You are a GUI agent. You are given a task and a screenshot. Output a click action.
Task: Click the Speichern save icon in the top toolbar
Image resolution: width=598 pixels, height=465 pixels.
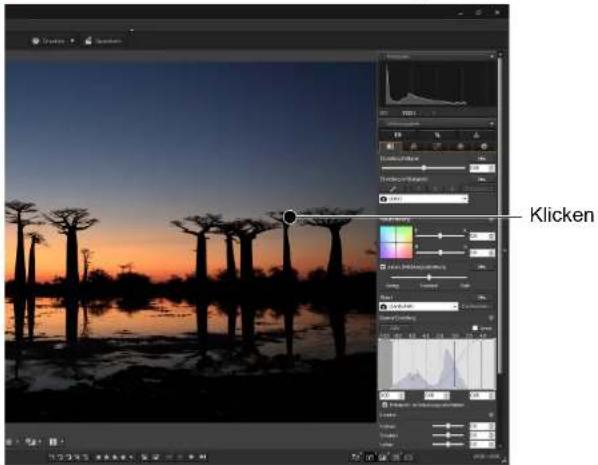coord(88,41)
